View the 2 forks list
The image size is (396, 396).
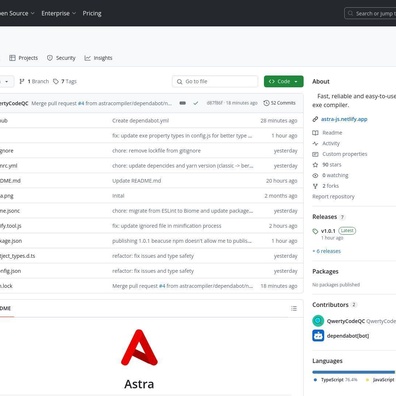[330, 186]
